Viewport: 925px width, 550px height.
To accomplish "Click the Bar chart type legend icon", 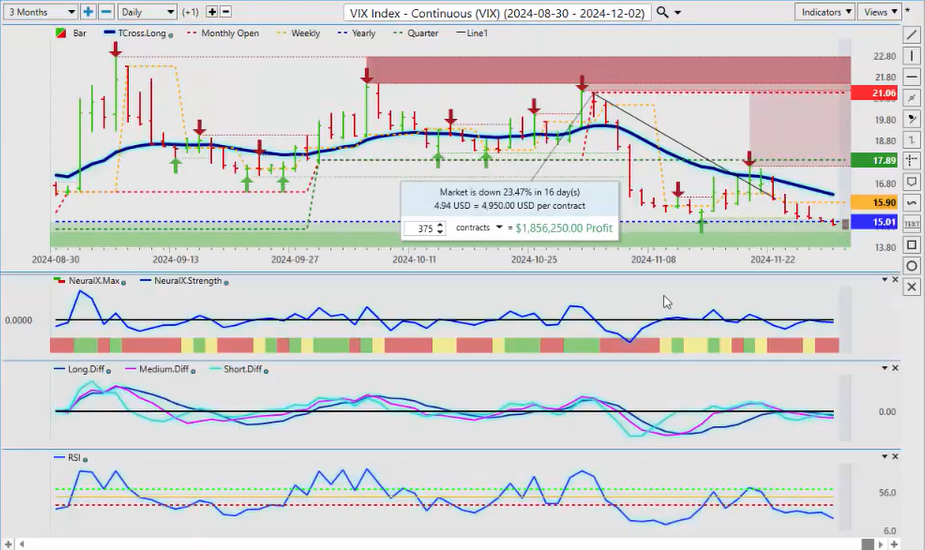I will 61,33.
